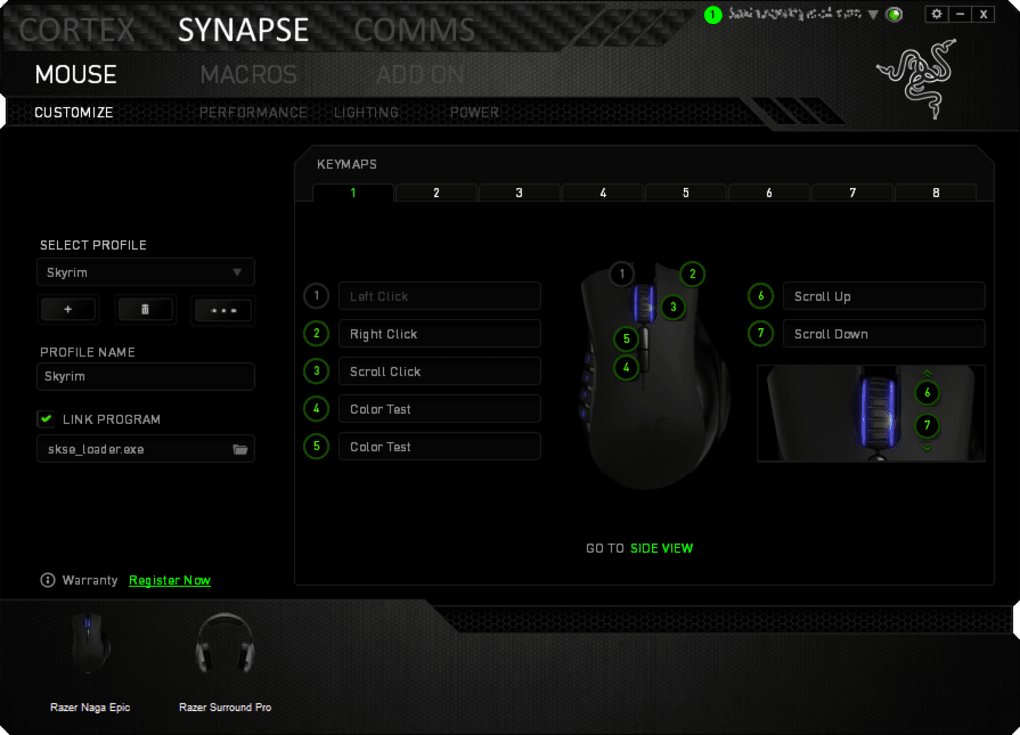Select the Razer Surround Pro device icon
This screenshot has height=735, width=1020.
(x=224, y=645)
